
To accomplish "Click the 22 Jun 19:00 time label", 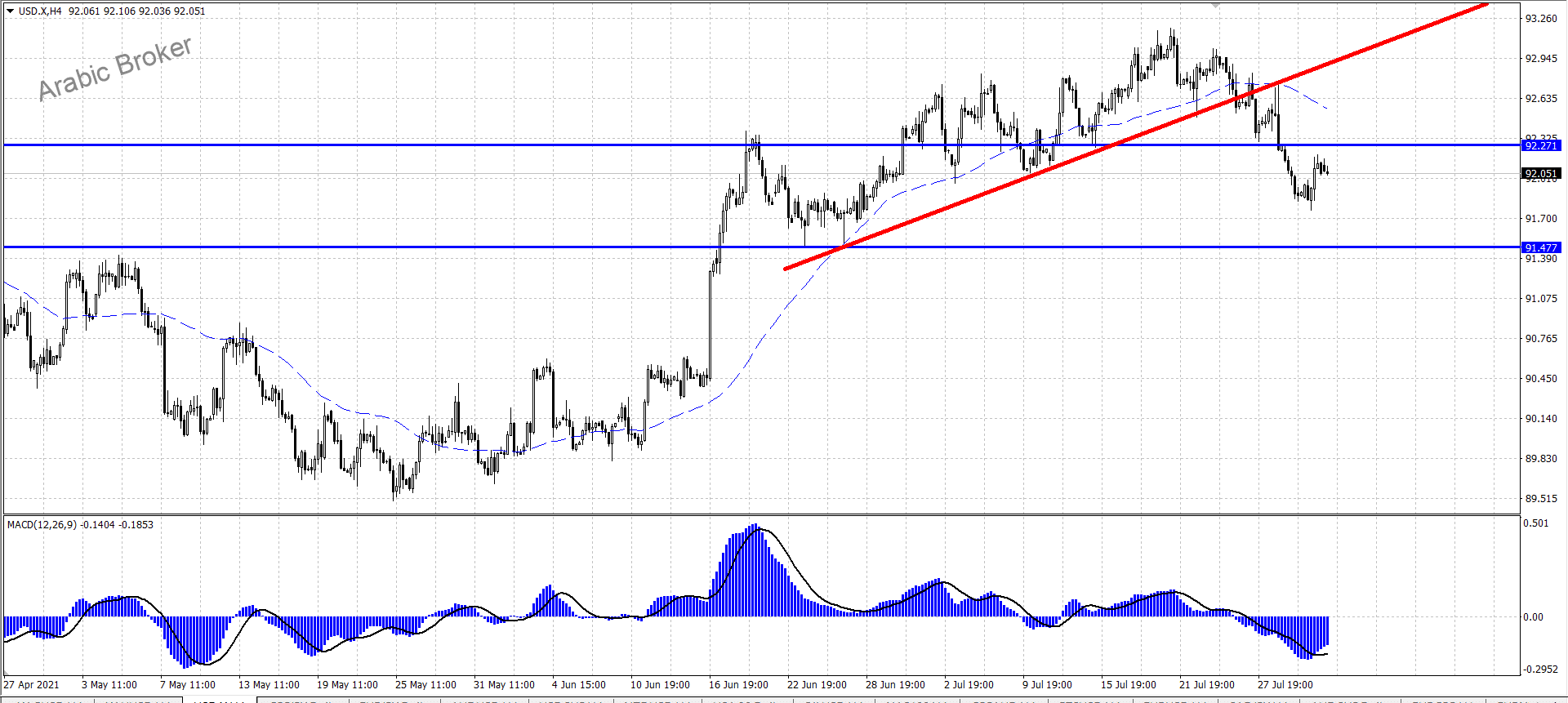I will coord(817,685).
